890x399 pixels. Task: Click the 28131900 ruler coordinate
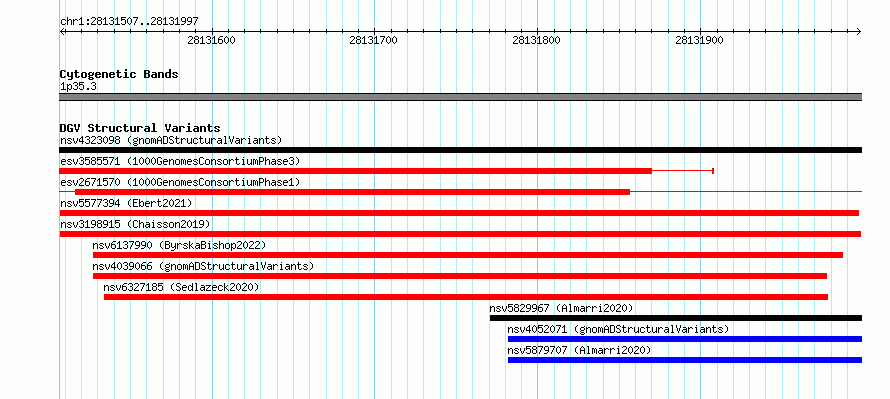pyautogui.click(x=699, y=40)
